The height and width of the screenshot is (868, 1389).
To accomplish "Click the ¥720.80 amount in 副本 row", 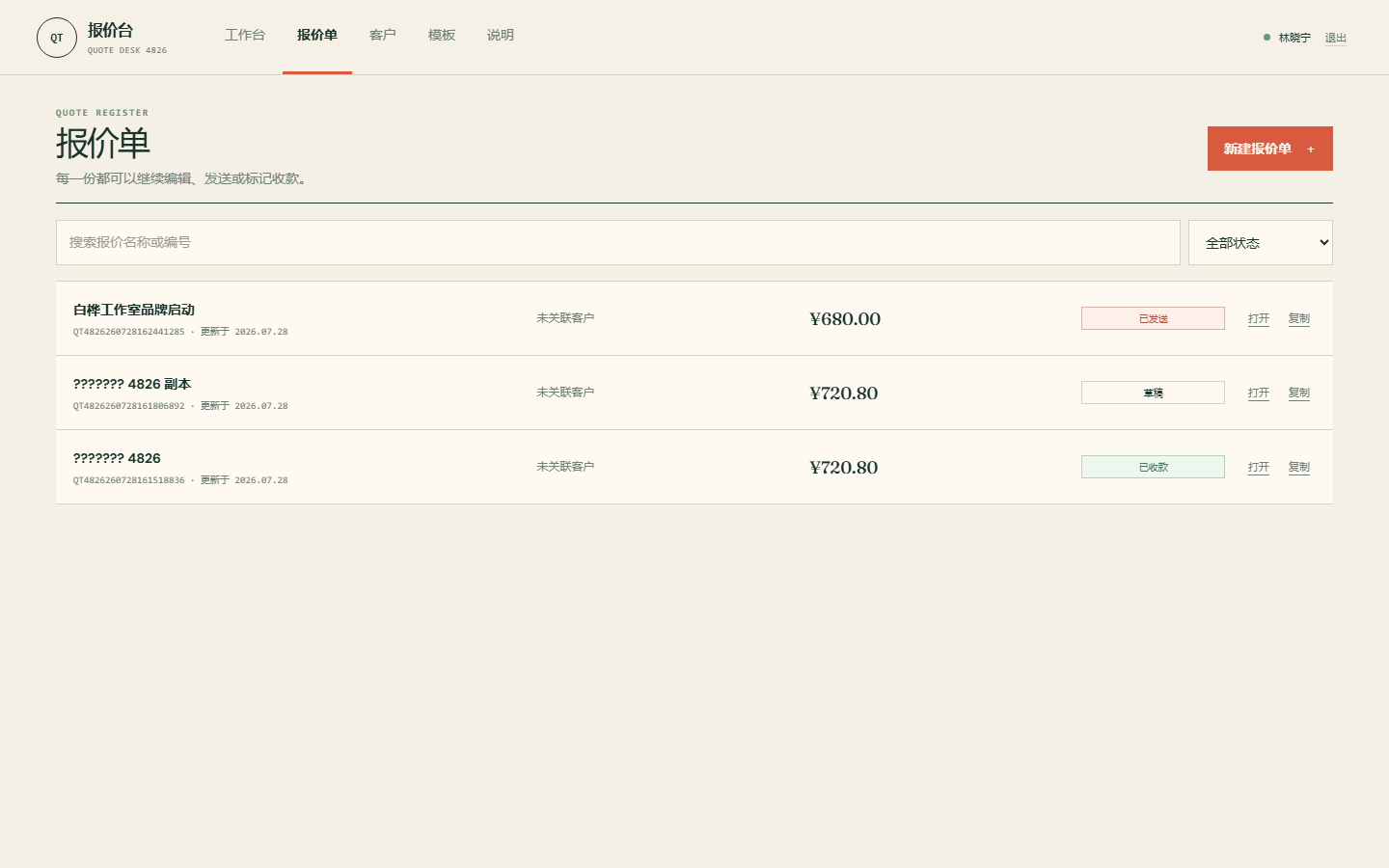I will (x=844, y=393).
